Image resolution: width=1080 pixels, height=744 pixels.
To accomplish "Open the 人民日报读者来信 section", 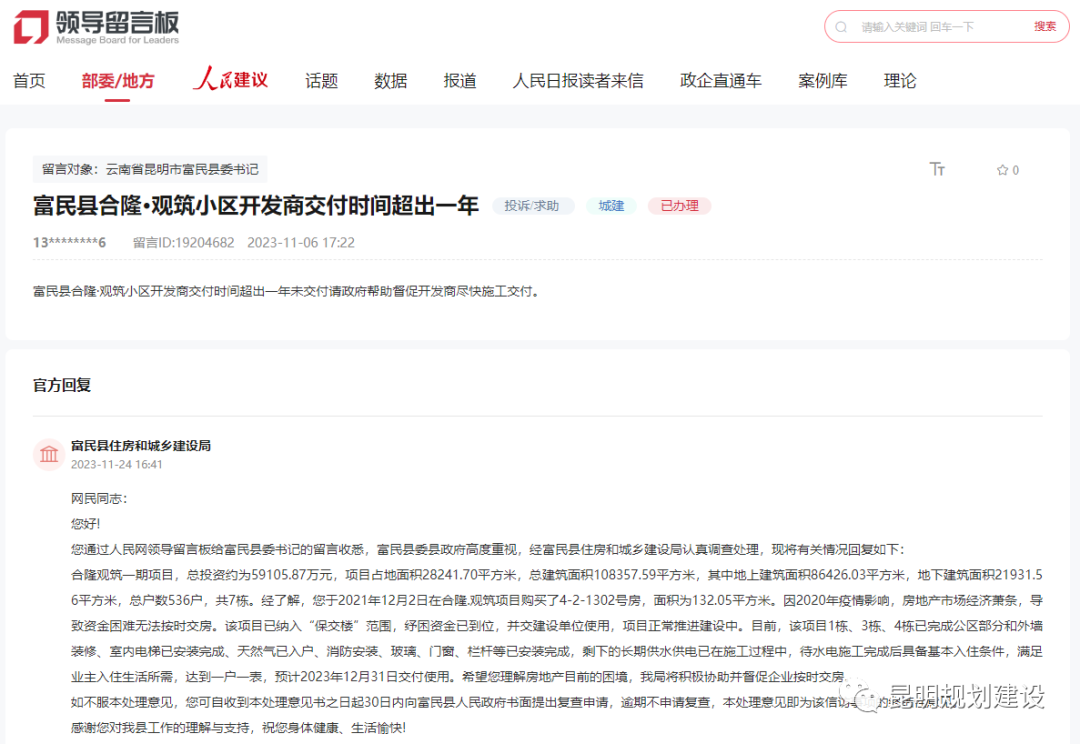I will coord(578,80).
